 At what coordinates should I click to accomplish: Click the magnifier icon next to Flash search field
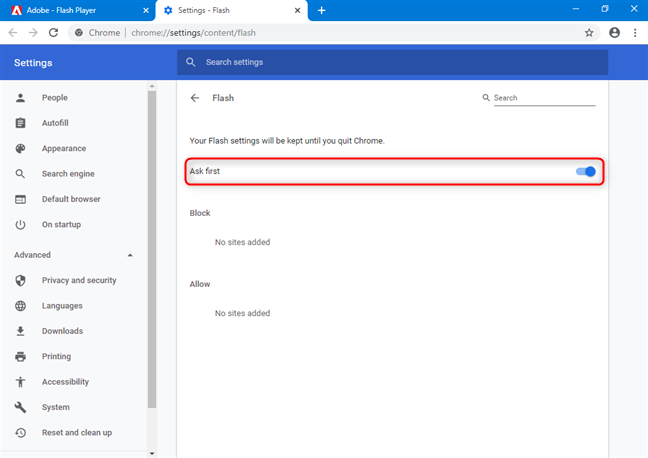[486, 98]
